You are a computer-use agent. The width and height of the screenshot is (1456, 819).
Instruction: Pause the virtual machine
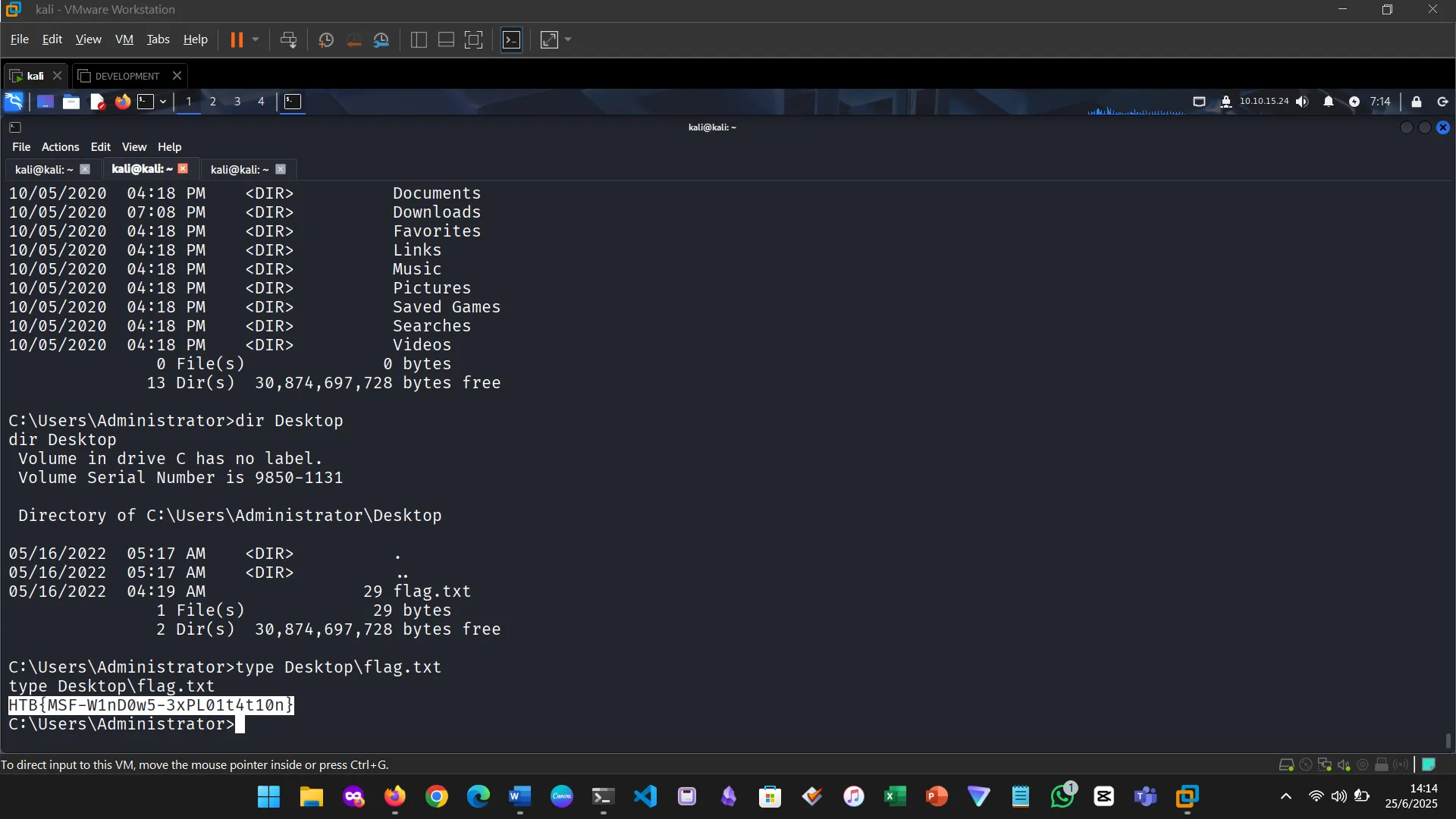[237, 40]
